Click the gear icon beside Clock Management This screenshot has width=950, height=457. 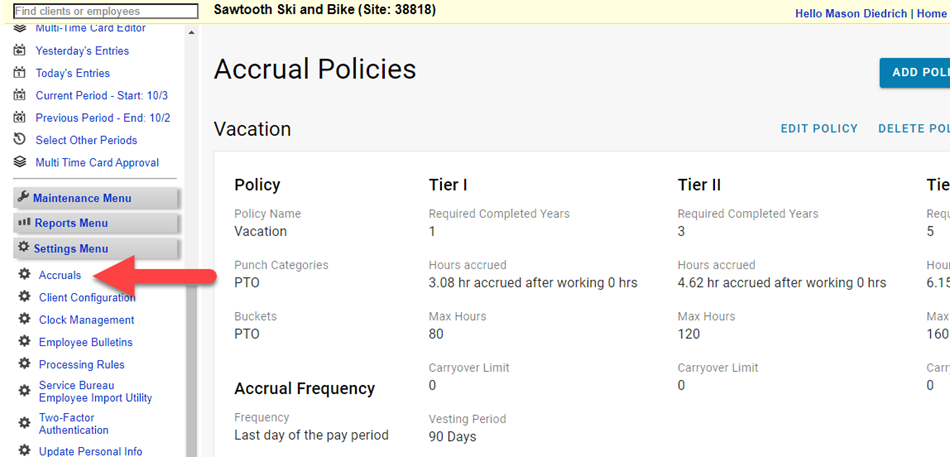(24, 320)
